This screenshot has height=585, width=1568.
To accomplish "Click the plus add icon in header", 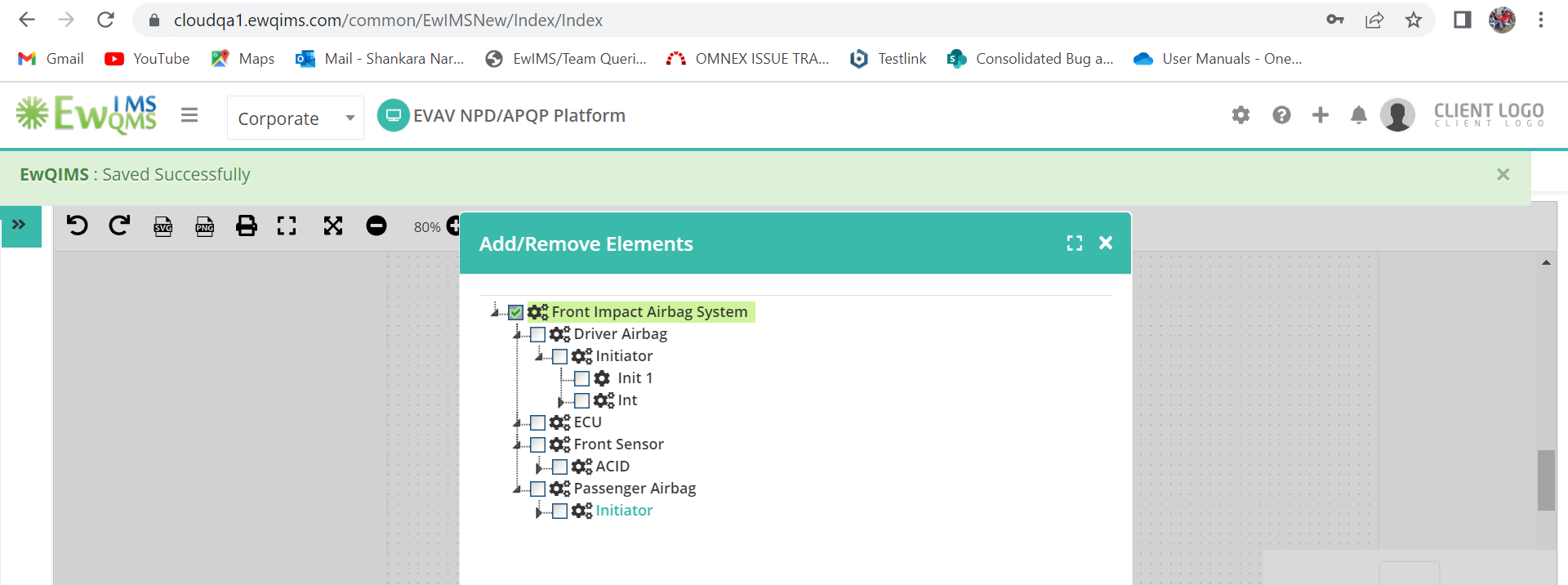I will click(1320, 115).
